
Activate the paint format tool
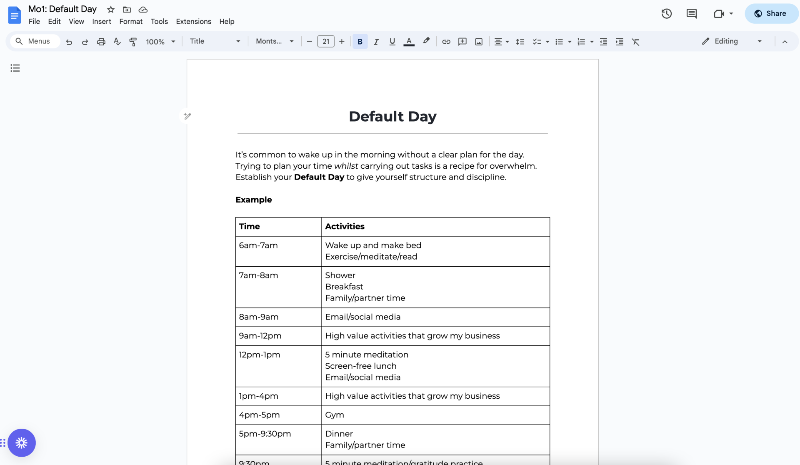coord(133,42)
